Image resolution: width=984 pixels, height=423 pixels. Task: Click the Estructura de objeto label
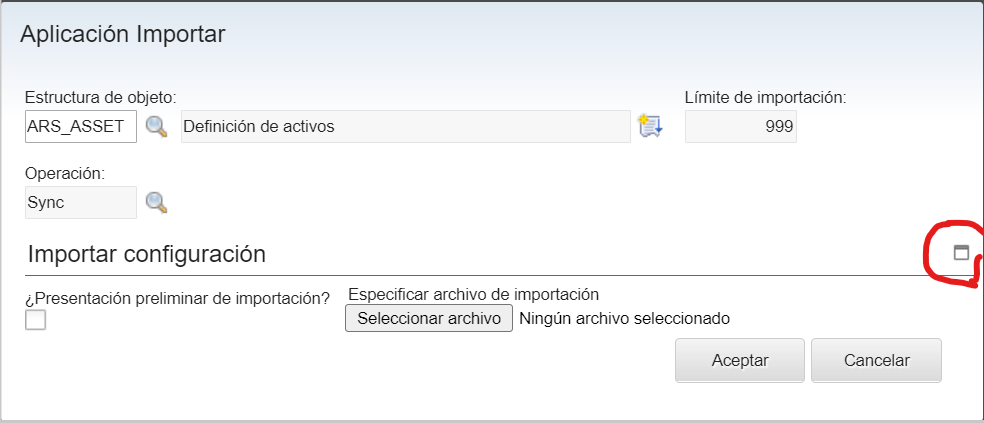[100, 97]
